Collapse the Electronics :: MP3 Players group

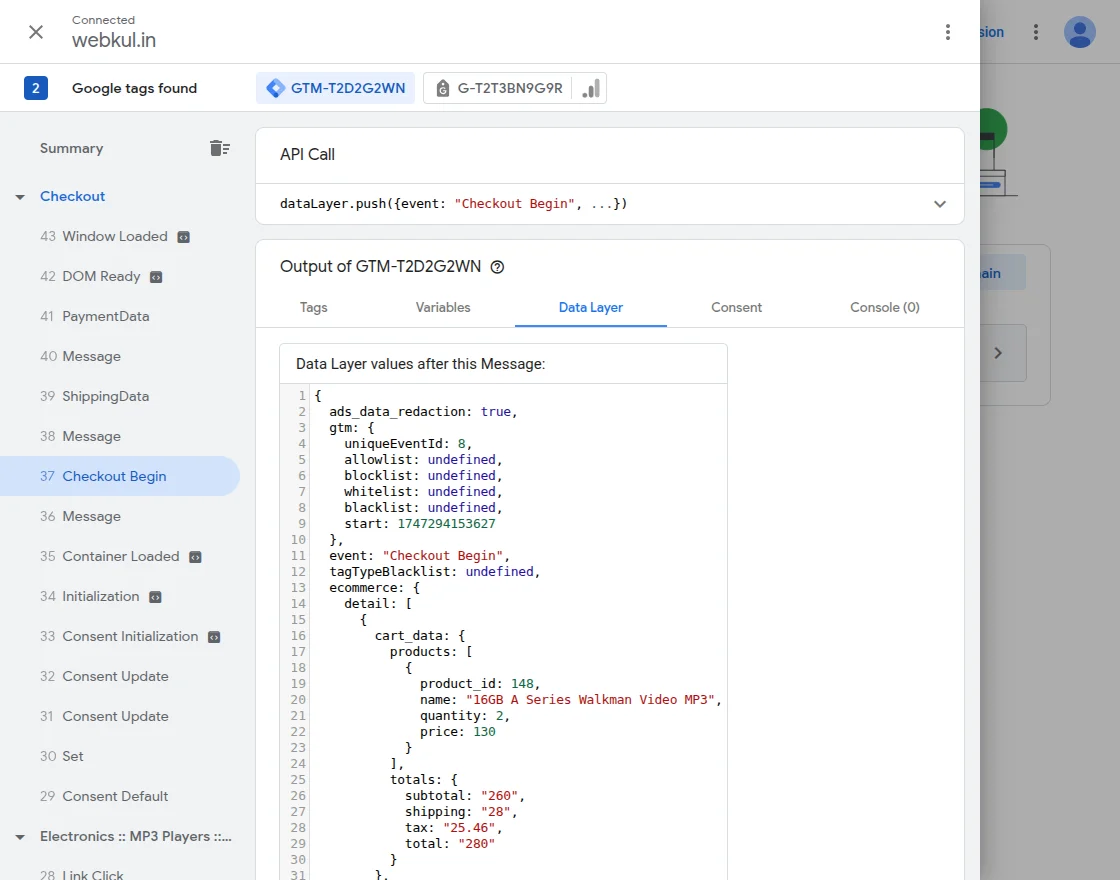[x=20, y=837]
